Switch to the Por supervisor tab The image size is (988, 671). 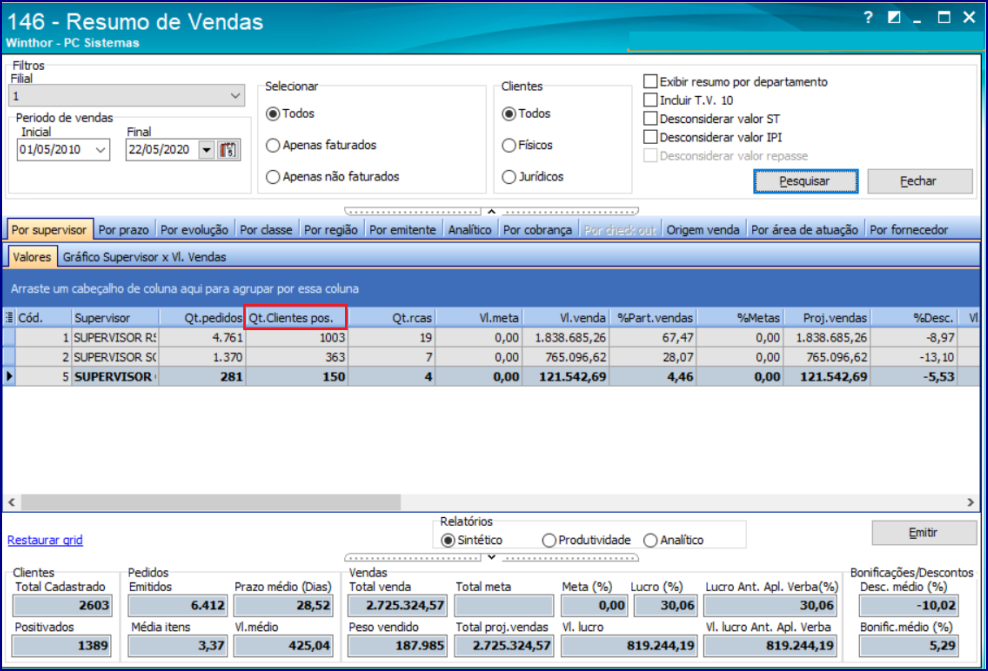pyautogui.click(x=49, y=230)
